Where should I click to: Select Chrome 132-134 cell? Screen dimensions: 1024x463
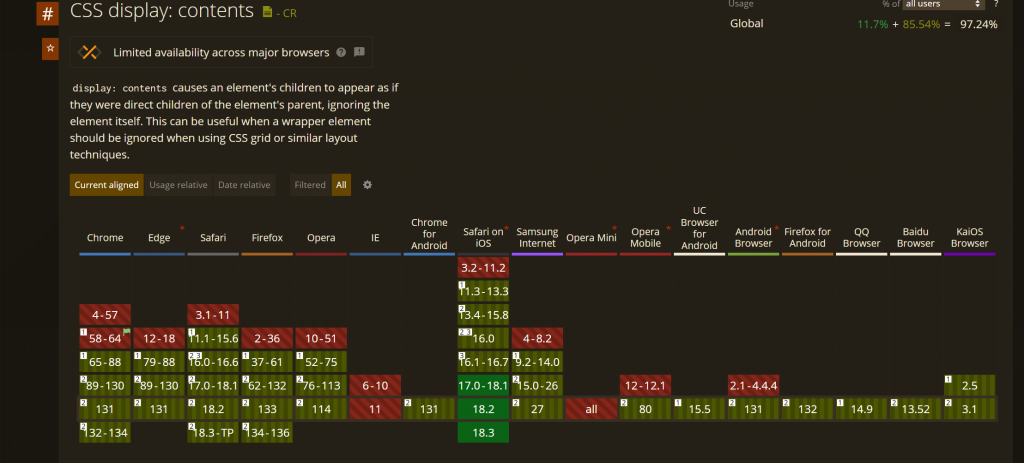[105, 432]
